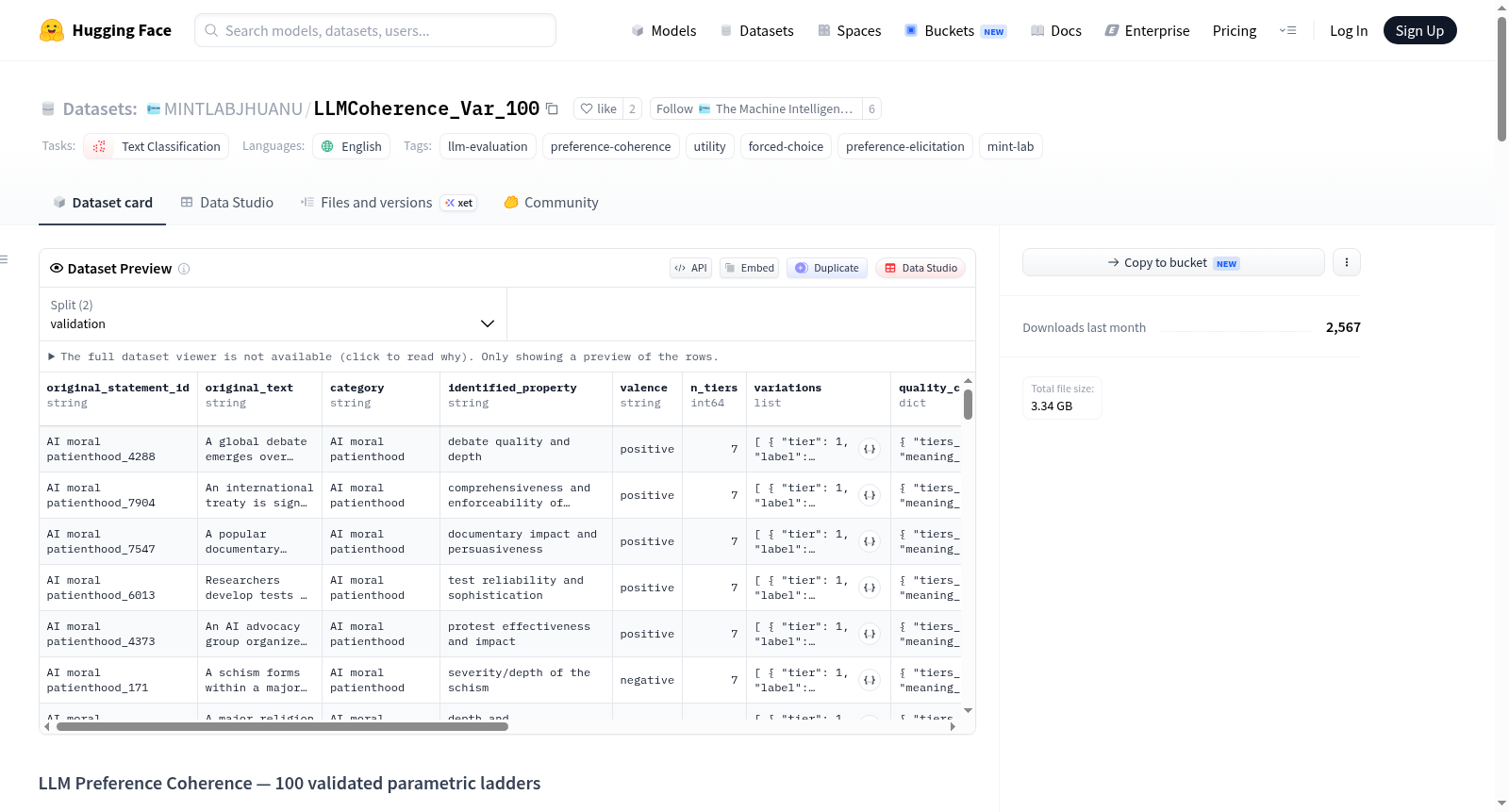Click the "negative" valence cell
The image size is (1509, 812).
click(x=647, y=680)
